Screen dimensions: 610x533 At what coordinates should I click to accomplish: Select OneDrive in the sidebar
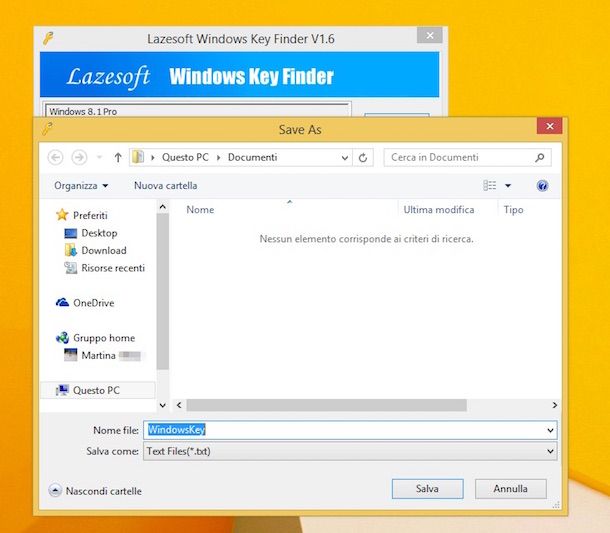(94, 303)
